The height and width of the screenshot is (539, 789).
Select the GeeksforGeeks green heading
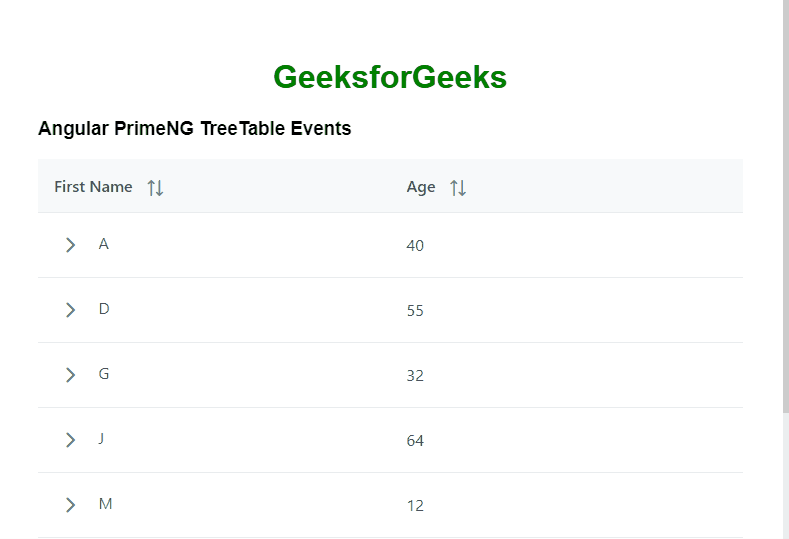[x=390, y=77]
